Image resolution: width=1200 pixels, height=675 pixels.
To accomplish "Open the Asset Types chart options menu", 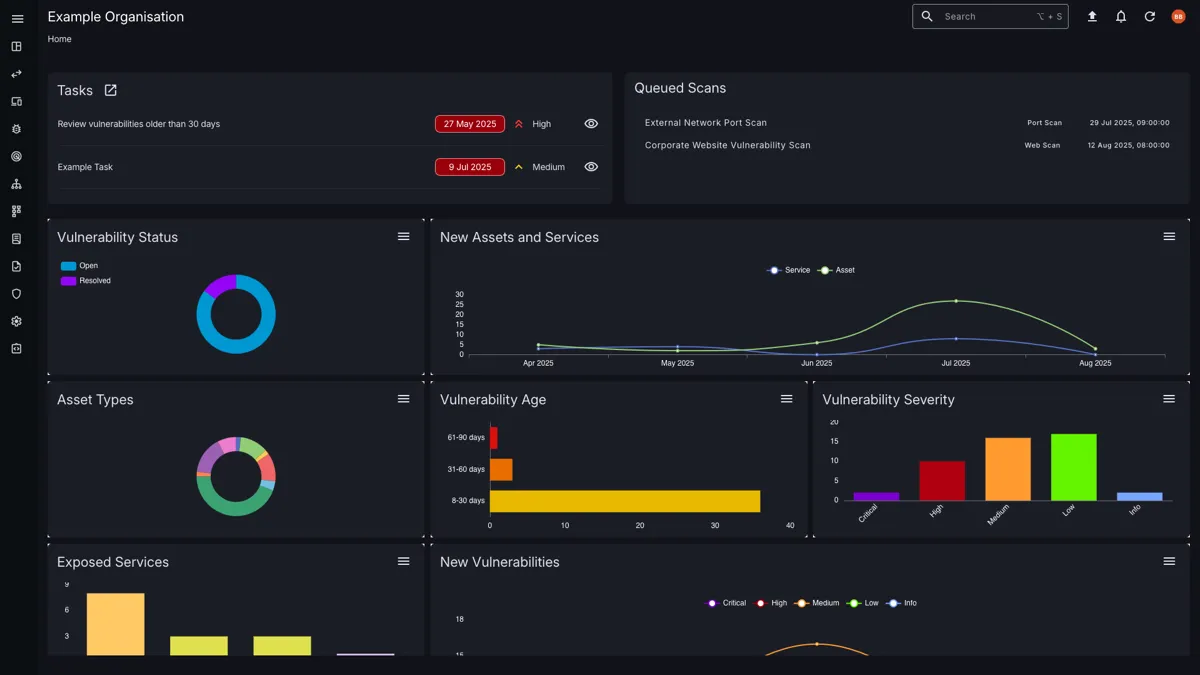I will (403, 398).
